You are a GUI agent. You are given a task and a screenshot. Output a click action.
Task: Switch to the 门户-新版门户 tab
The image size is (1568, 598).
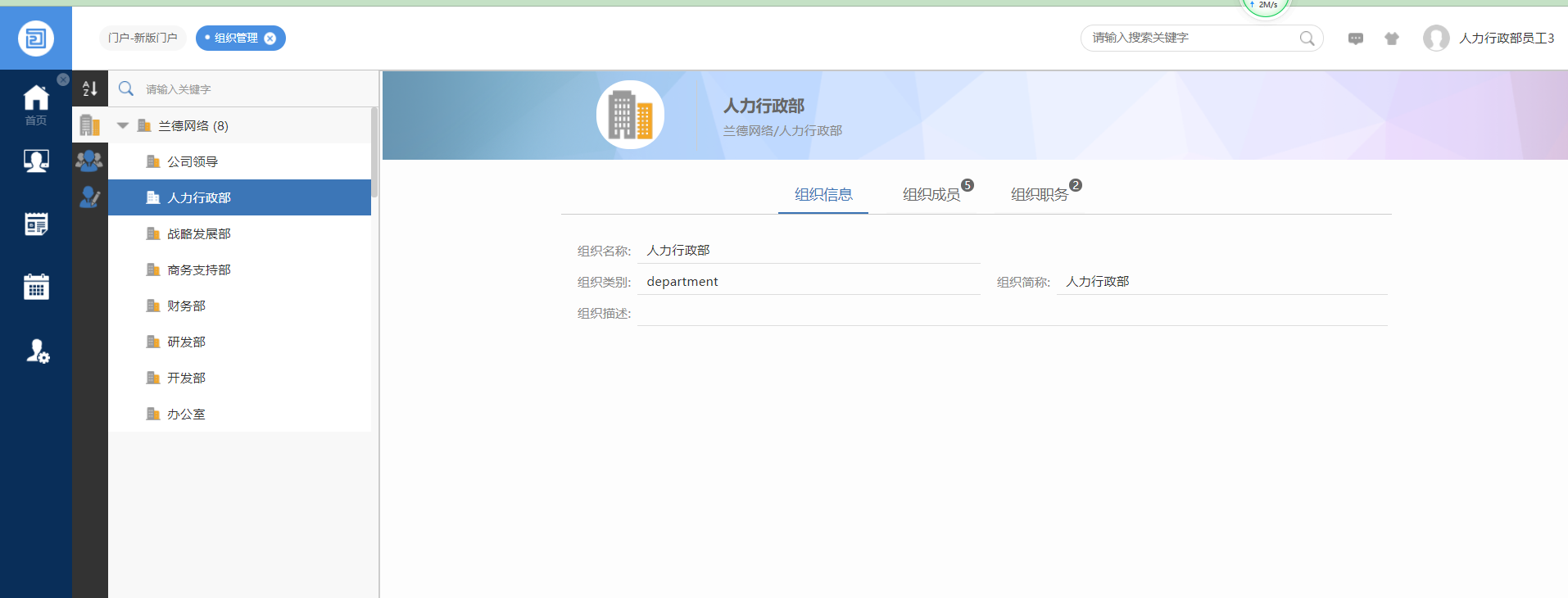[x=143, y=39]
